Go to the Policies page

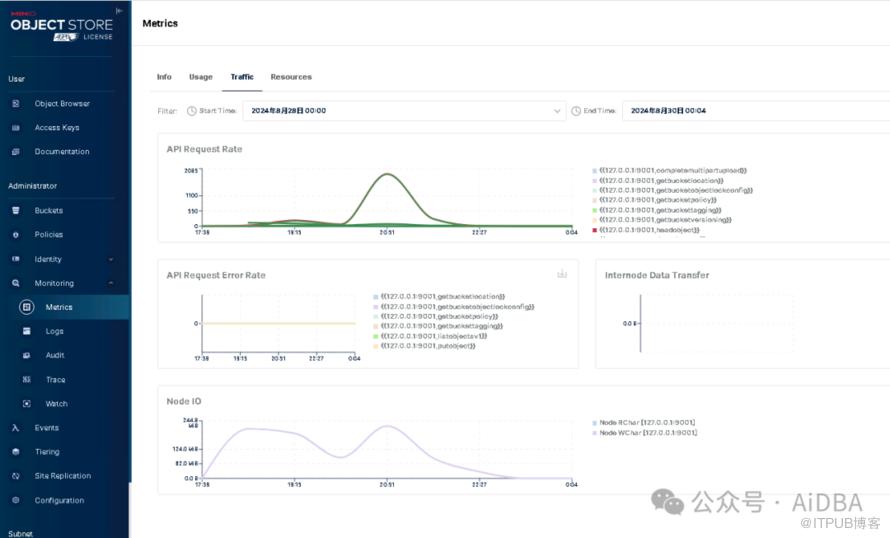click(48, 235)
